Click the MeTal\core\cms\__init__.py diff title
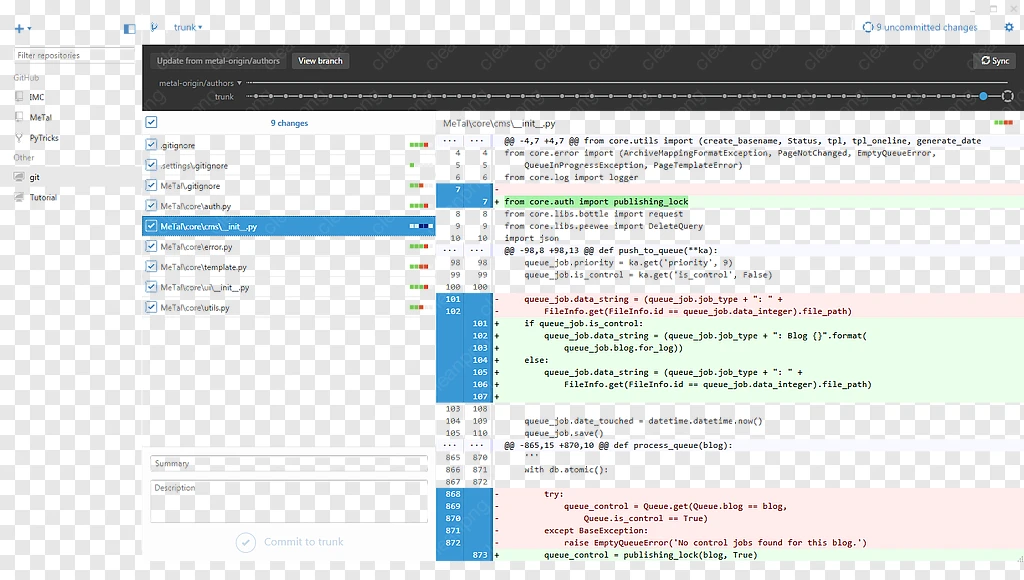This screenshot has width=1024, height=580. click(499, 123)
